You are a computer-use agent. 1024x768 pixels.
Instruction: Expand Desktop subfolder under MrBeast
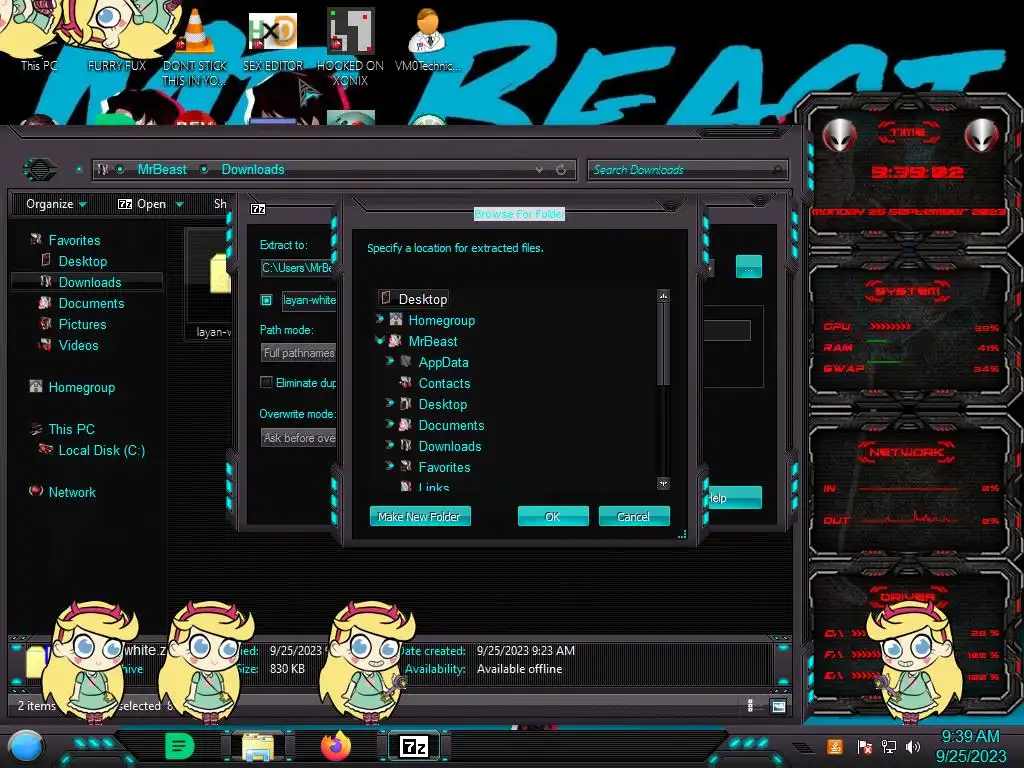389,403
